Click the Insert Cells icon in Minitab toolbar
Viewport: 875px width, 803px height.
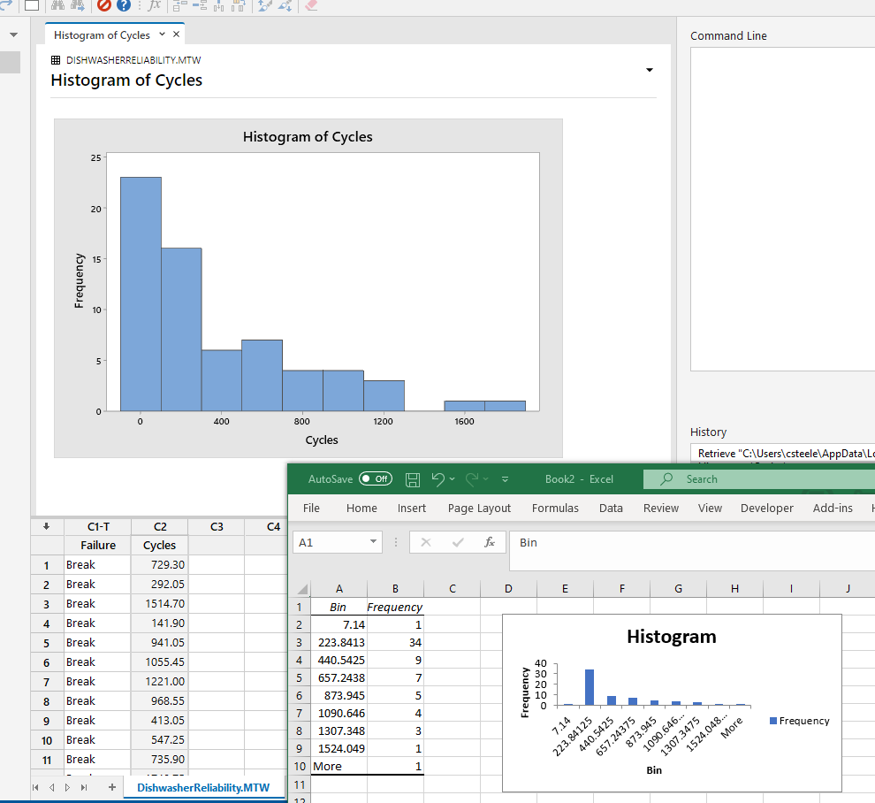pyautogui.click(x=177, y=7)
